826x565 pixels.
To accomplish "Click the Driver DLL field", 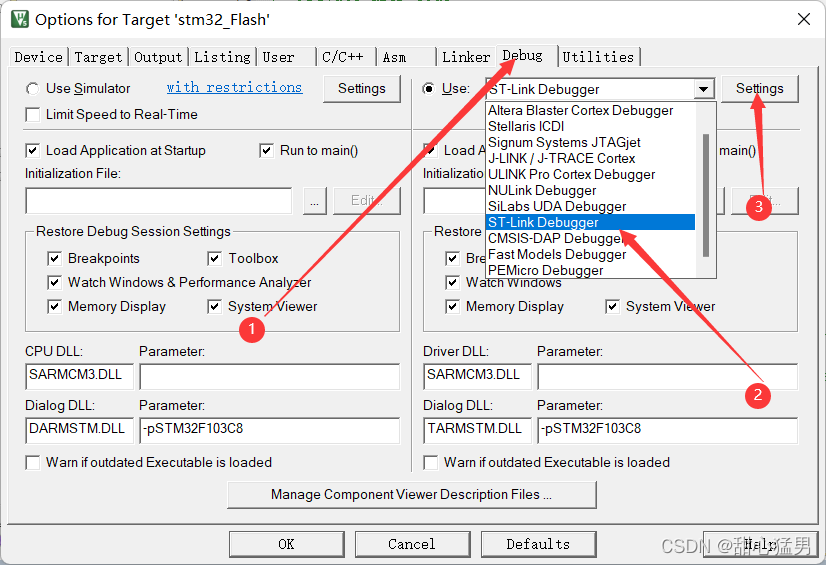I will 477,376.
